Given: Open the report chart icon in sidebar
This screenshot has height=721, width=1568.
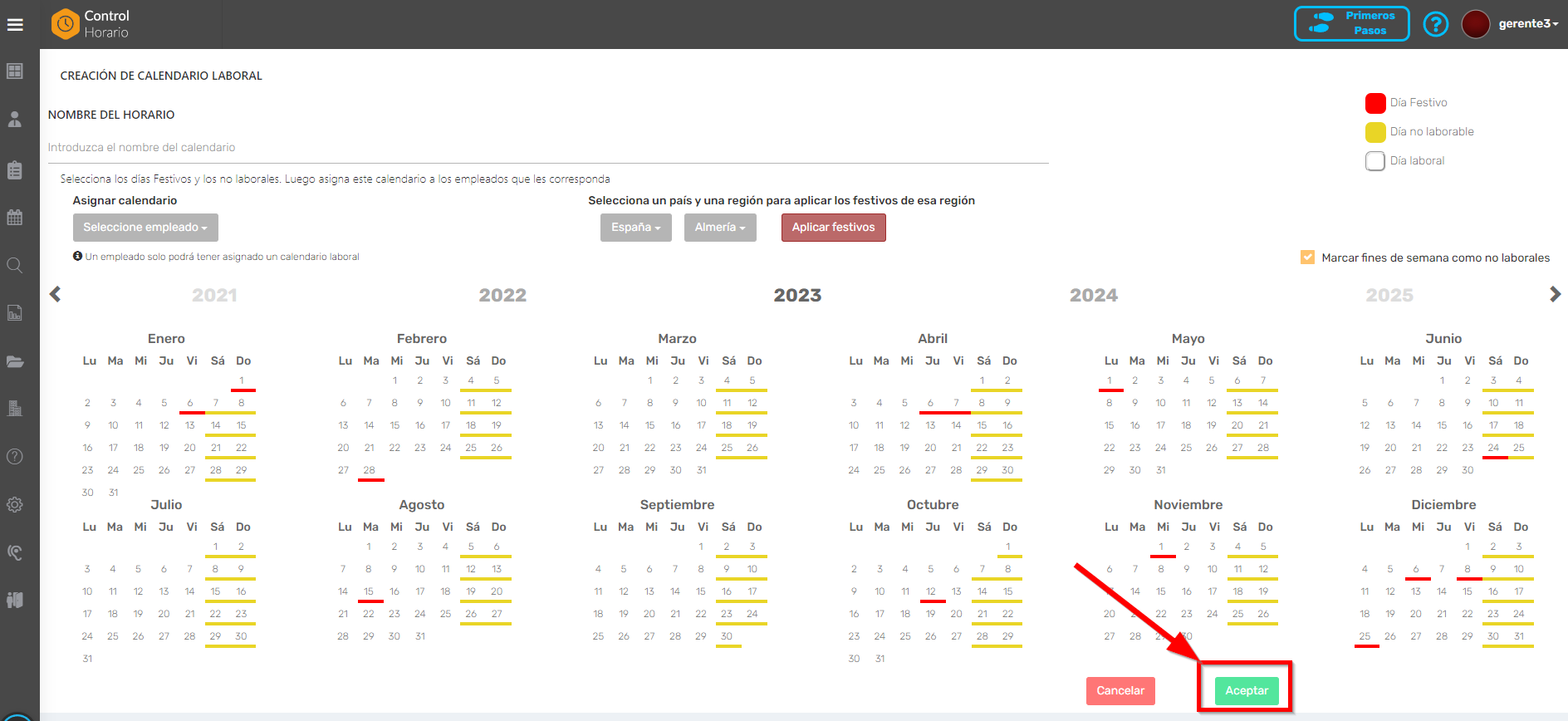Looking at the screenshot, I should pyautogui.click(x=15, y=313).
